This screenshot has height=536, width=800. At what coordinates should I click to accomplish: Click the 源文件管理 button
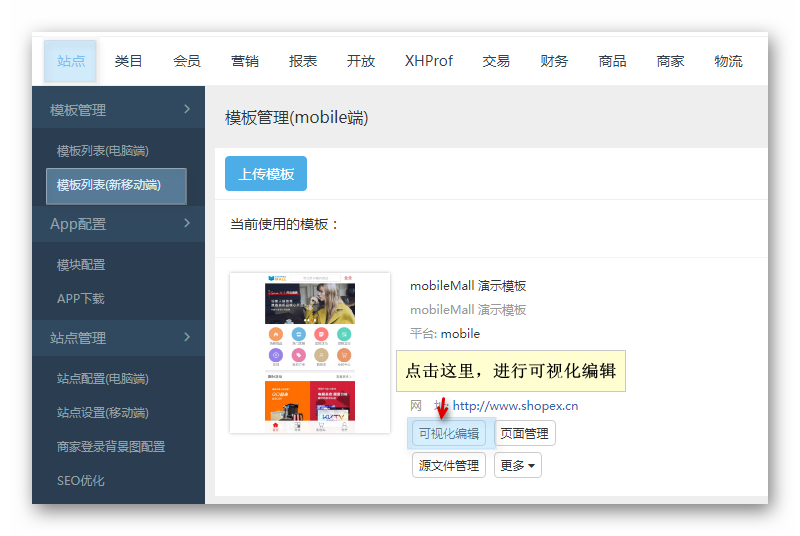click(448, 465)
